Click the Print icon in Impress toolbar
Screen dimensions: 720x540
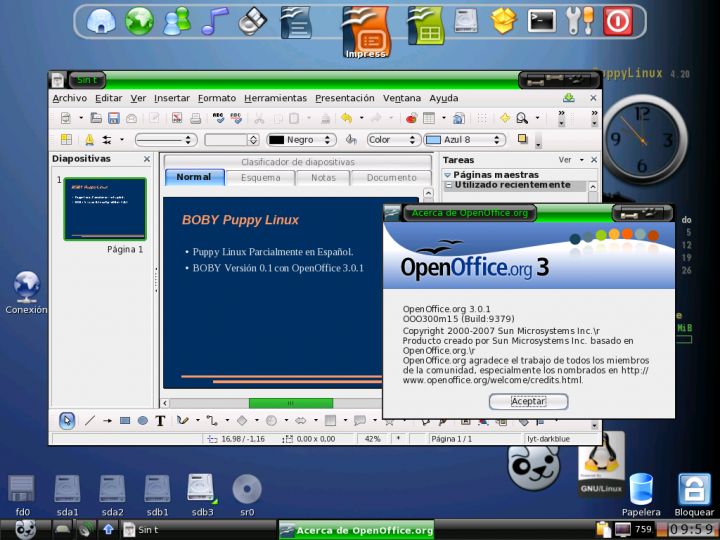click(195, 118)
